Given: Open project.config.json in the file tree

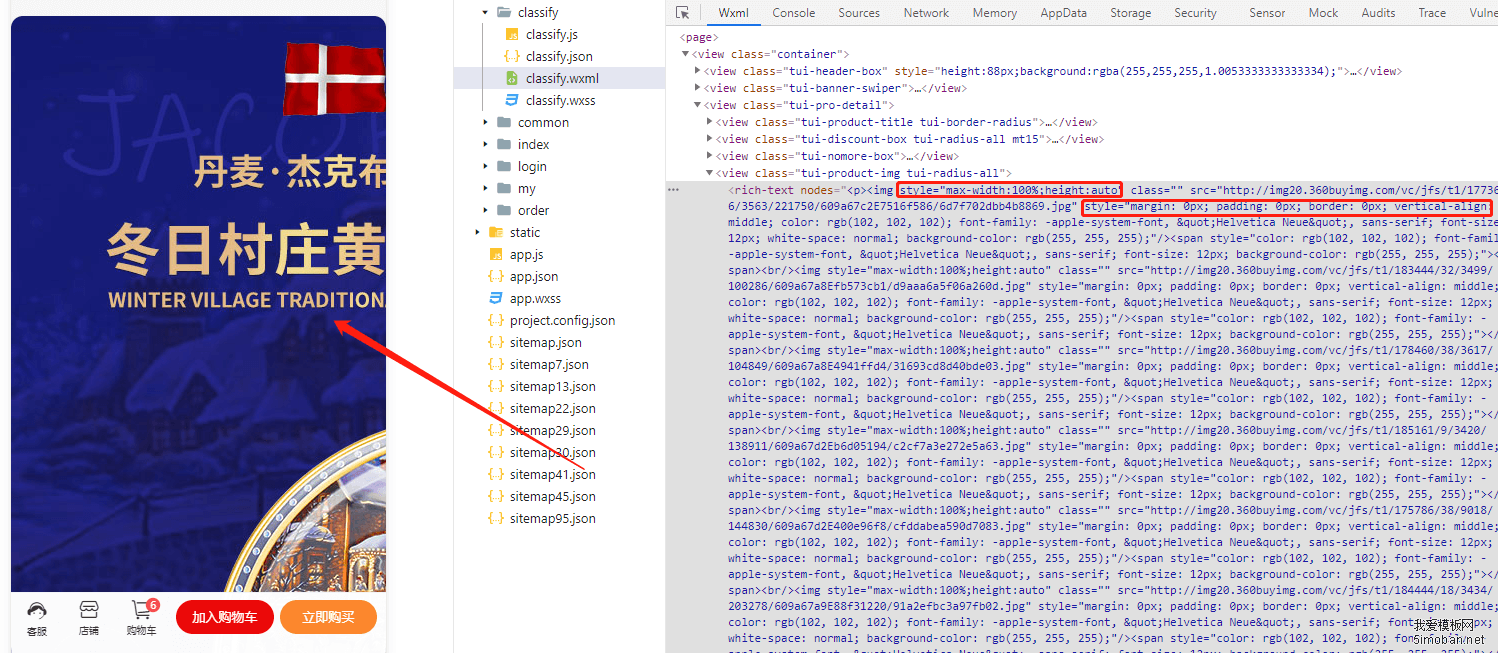Looking at the screenshot, I should (x=562, y=321).
